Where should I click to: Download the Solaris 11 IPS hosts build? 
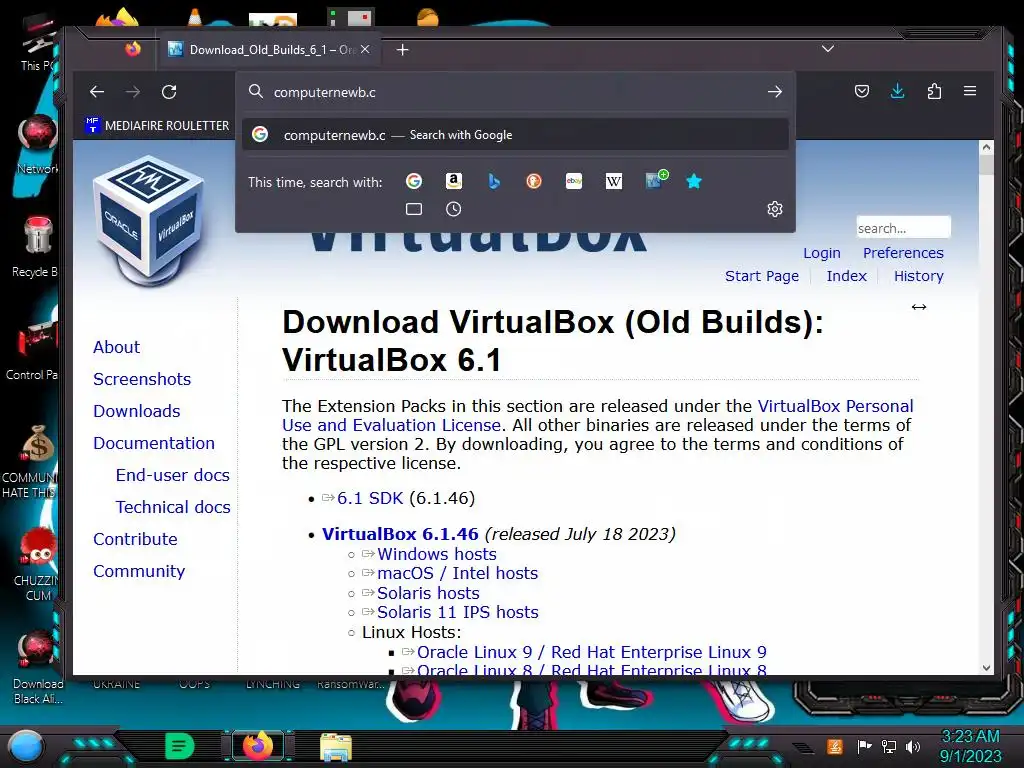point(457,613)
